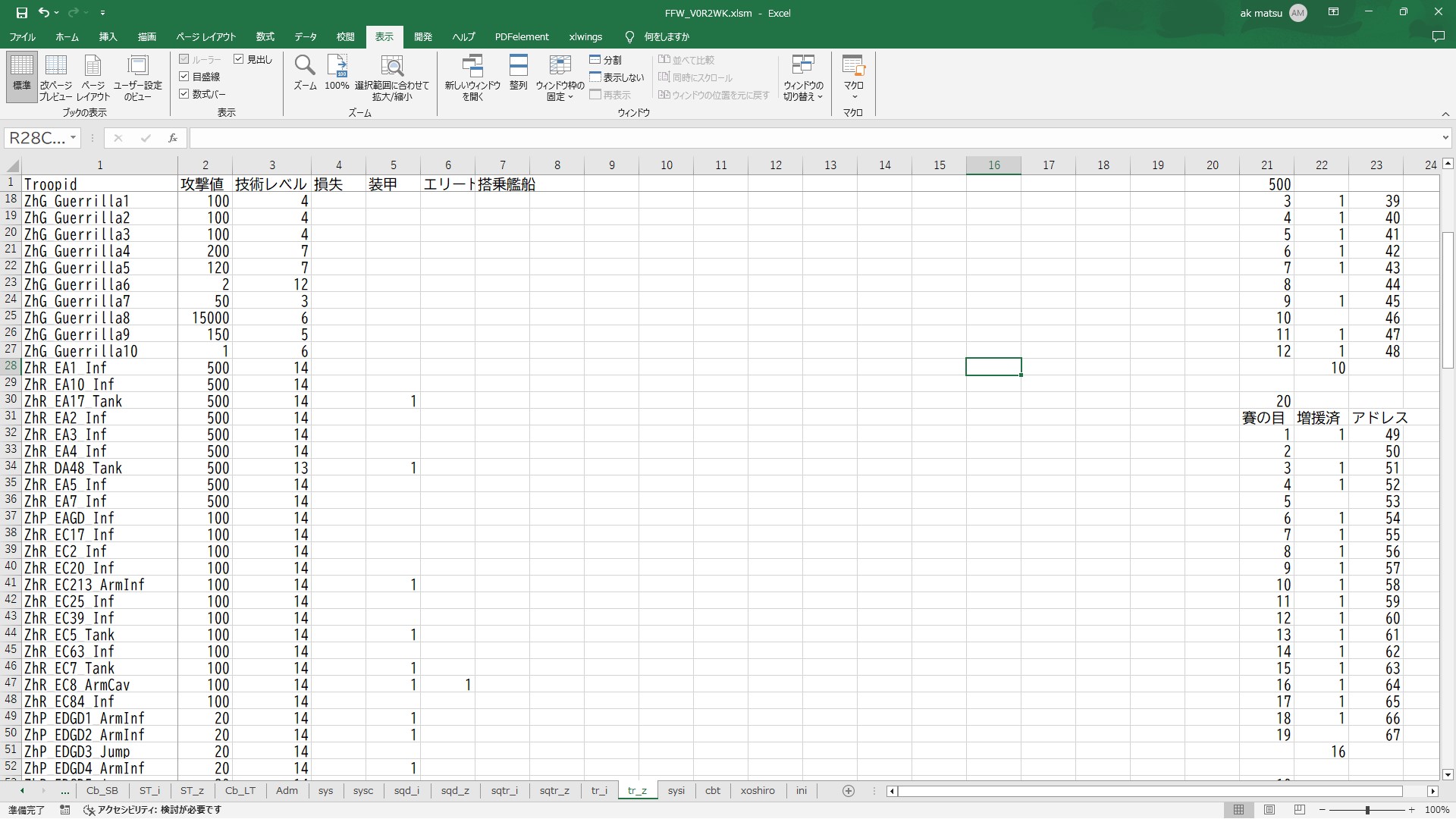Click the horizontal scrollbar track
1456x819 pixels.
point(1150,791)
